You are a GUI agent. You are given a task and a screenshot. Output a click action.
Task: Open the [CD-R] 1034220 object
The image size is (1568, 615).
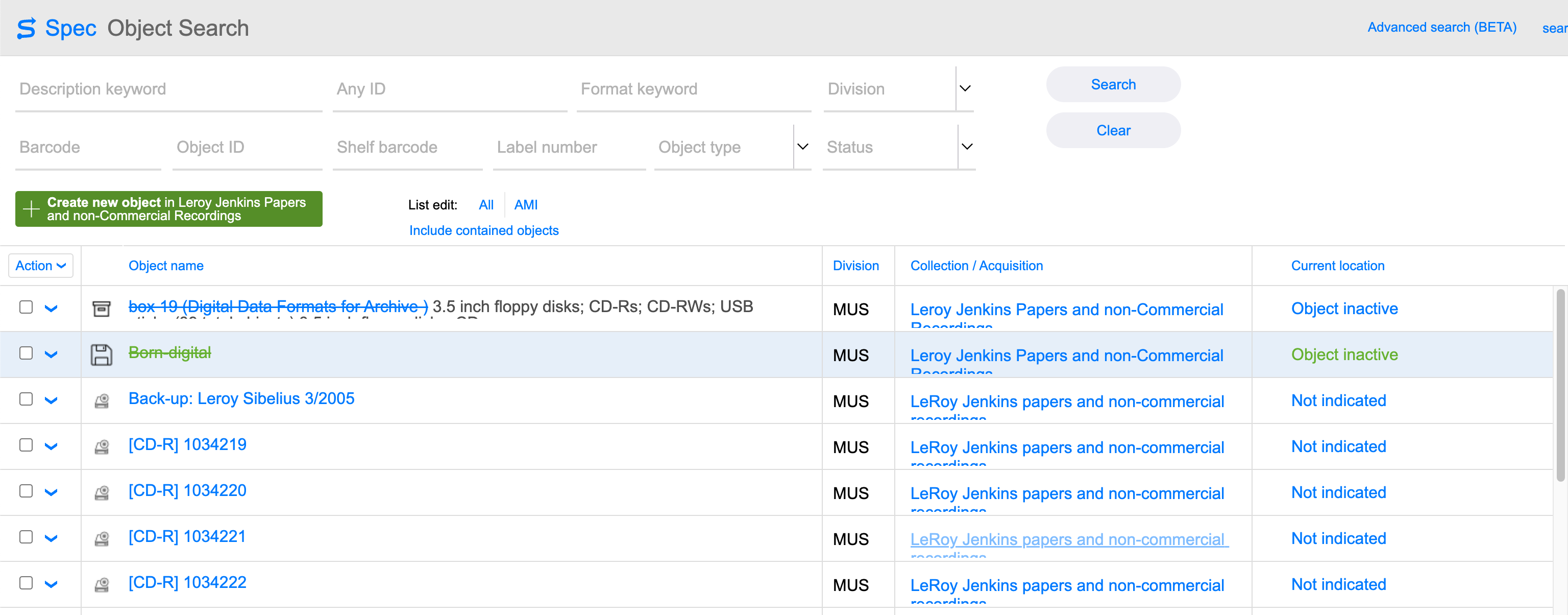click(187, 490)
